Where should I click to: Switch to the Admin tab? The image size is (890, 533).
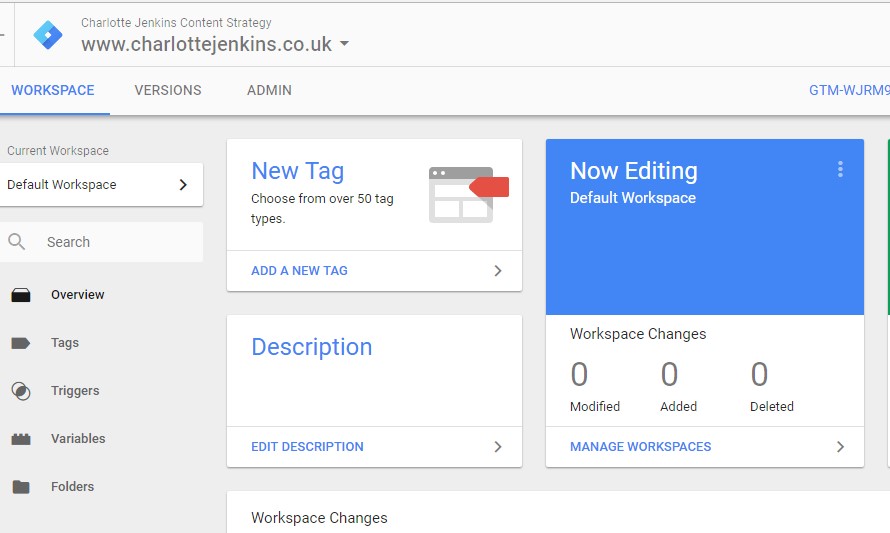(x=269, y=90)
